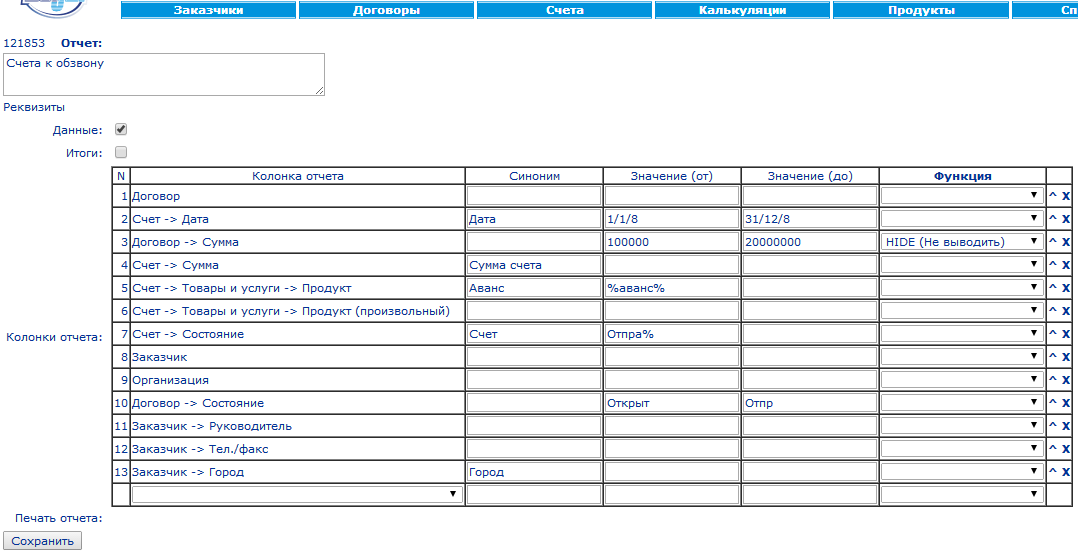
Task: Open the Договоры menu tab
Action: point(386,10)
